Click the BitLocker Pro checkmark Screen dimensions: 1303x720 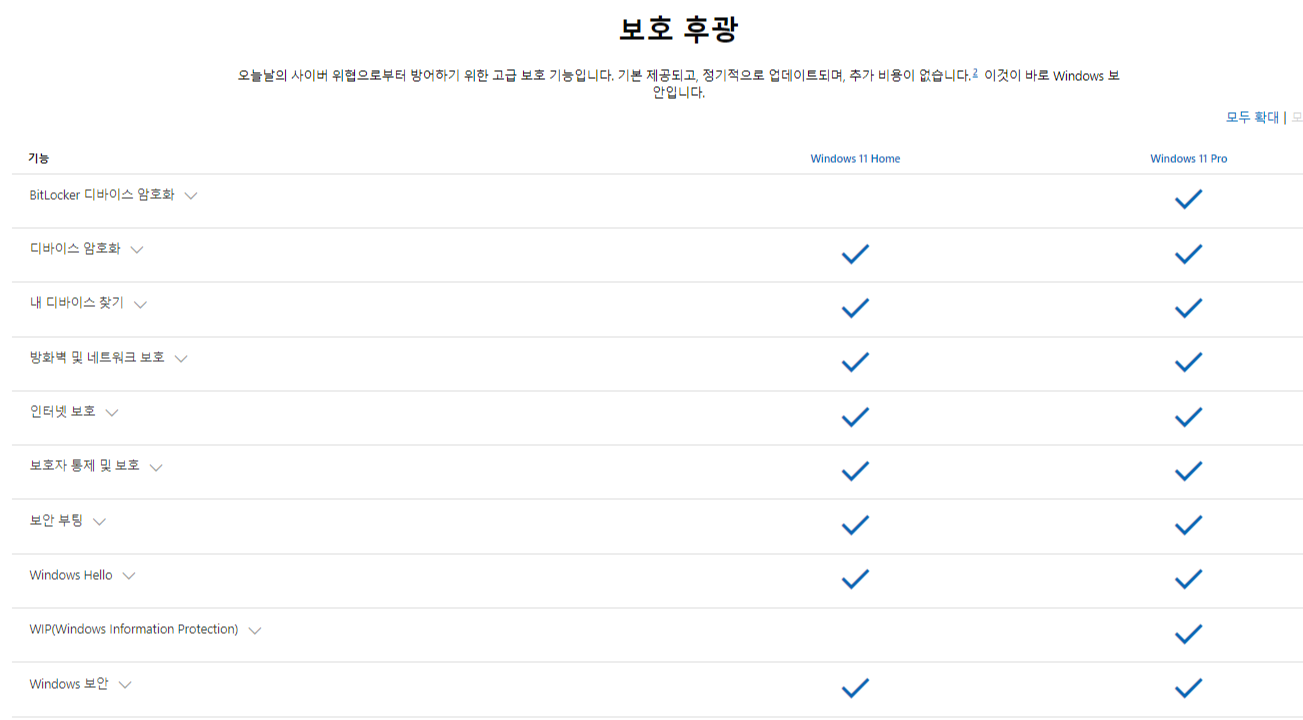1188,200
